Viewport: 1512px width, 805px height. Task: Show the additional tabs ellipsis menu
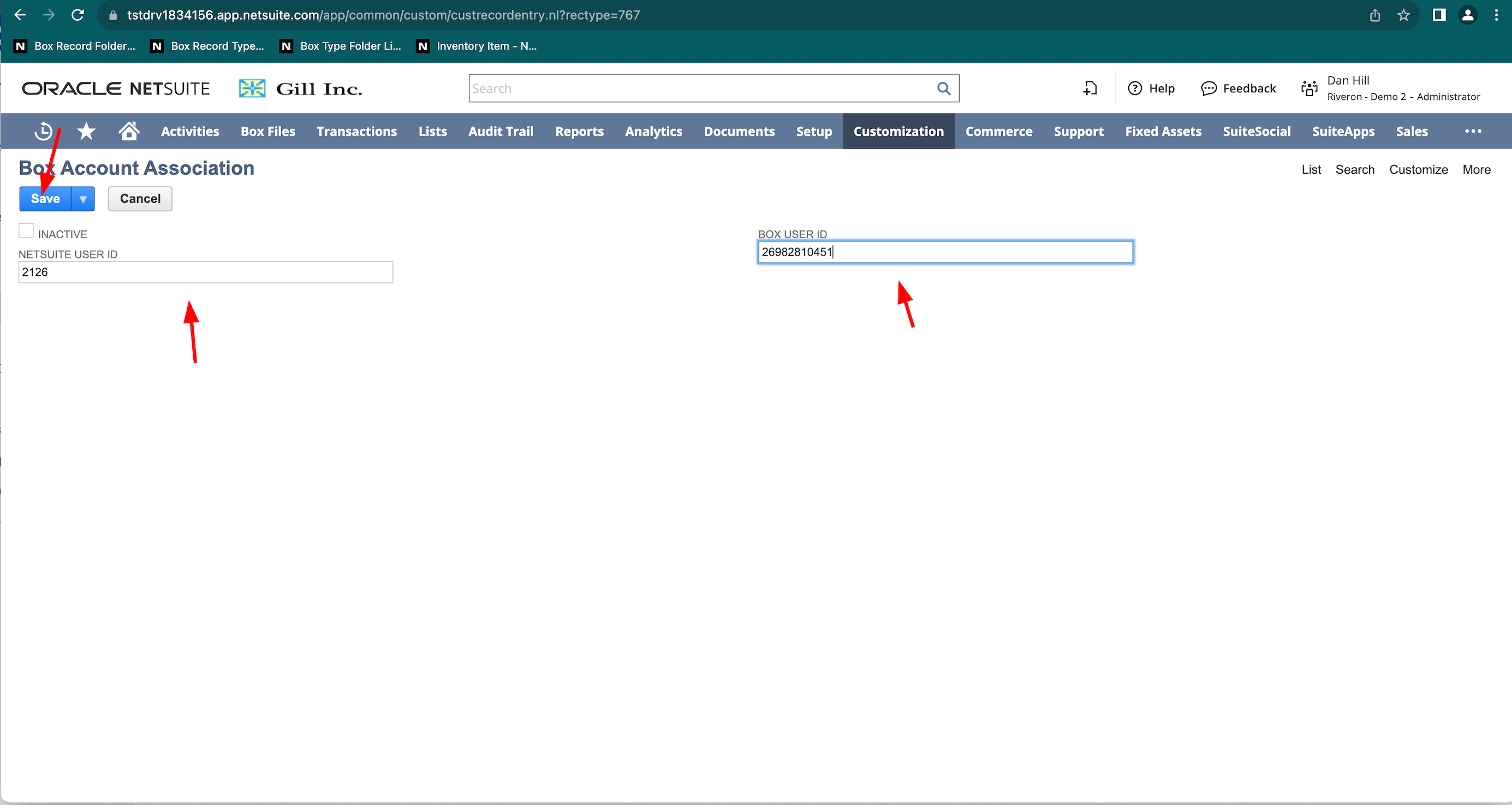(1473, 131)
